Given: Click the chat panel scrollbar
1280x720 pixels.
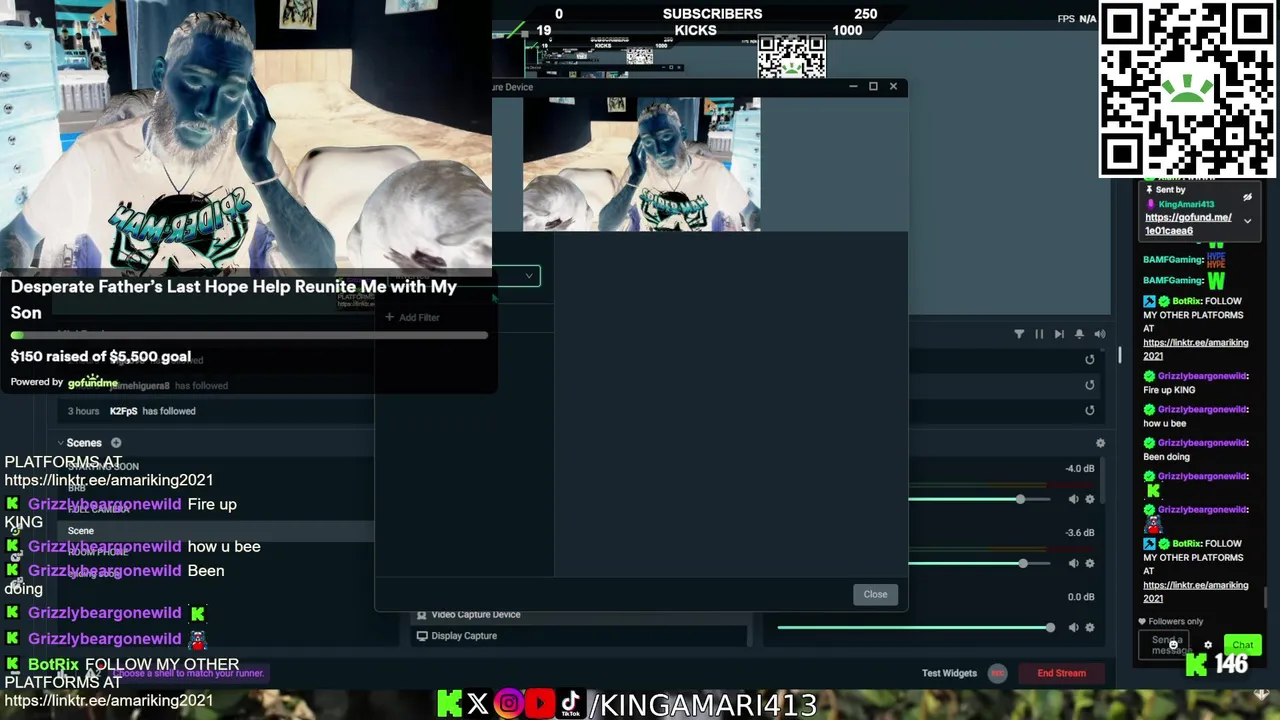Looking at the screenshot, I should coord(1267,596).
